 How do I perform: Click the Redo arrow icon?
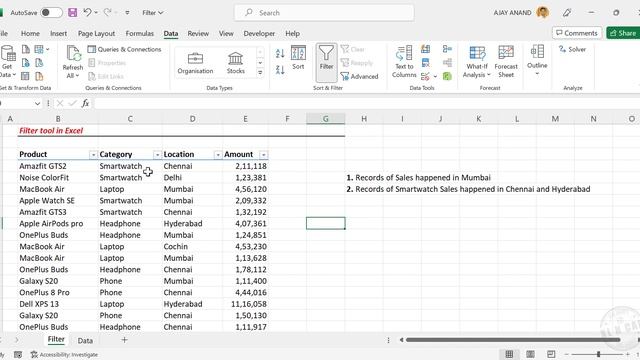click(107, 13)
